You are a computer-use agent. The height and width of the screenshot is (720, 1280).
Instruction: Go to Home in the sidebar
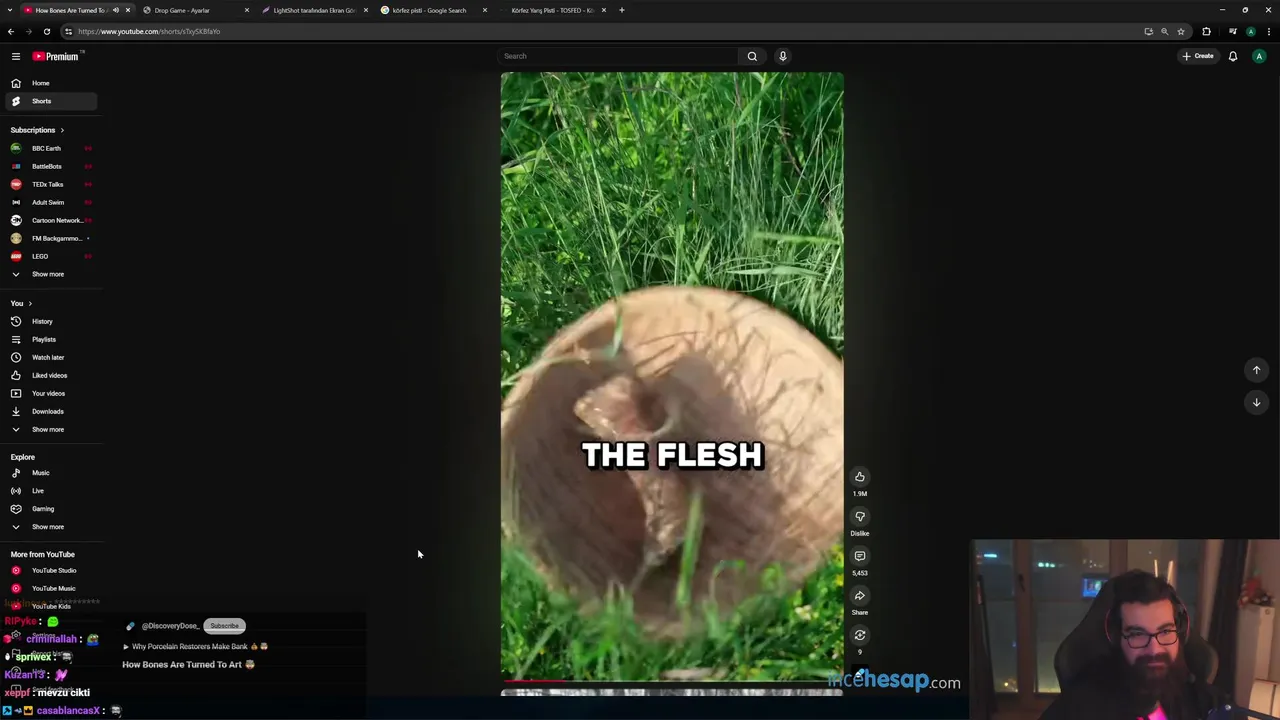click(x=49, y=83)
